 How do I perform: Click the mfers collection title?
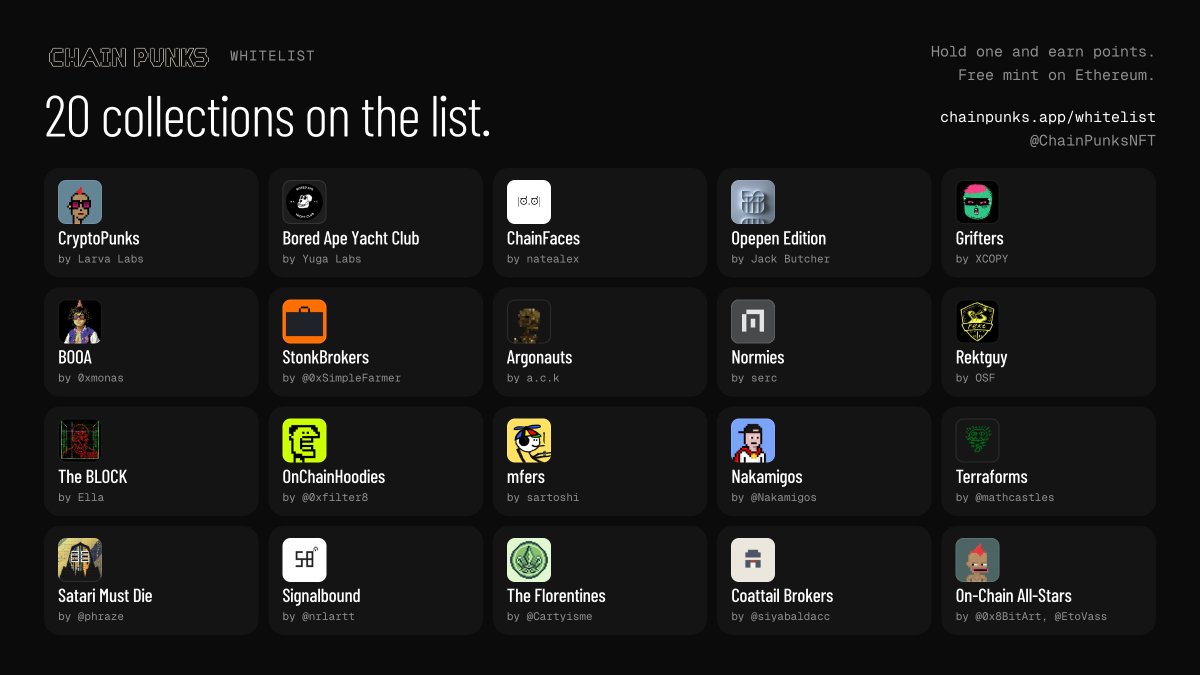coord(526,476)
